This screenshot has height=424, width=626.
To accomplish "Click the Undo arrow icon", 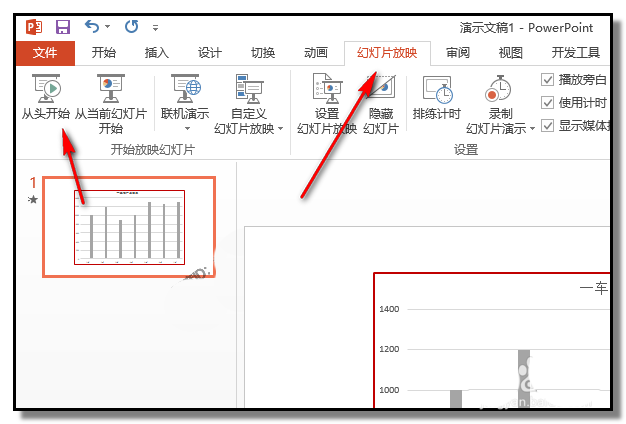I will [x=91, y=26].
